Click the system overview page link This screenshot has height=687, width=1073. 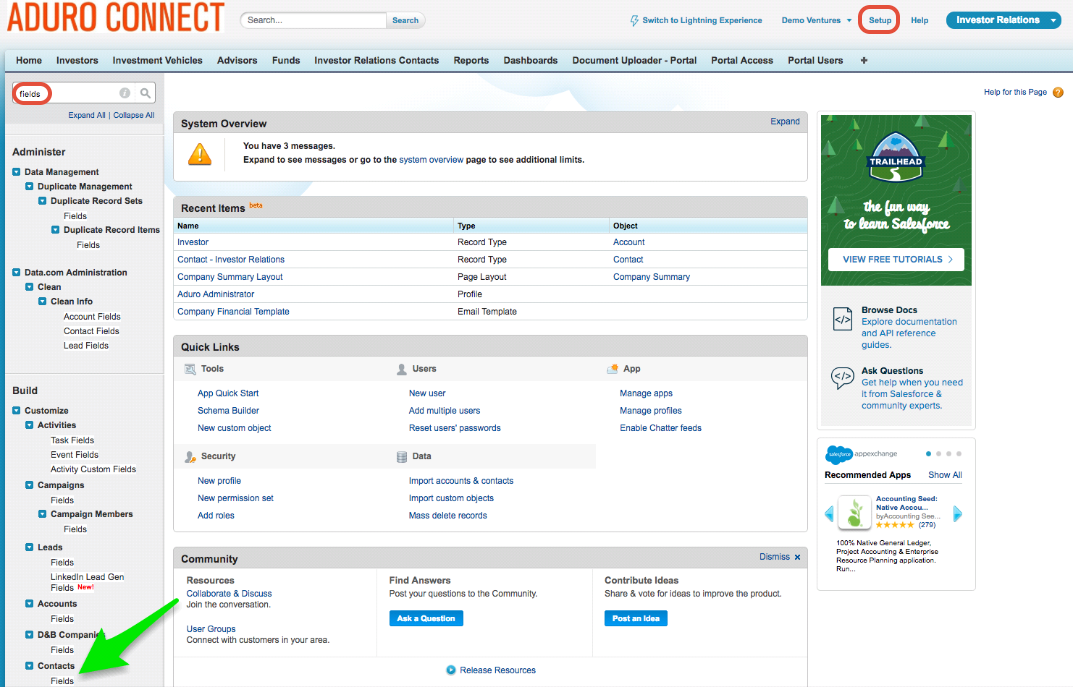[431, 159]
